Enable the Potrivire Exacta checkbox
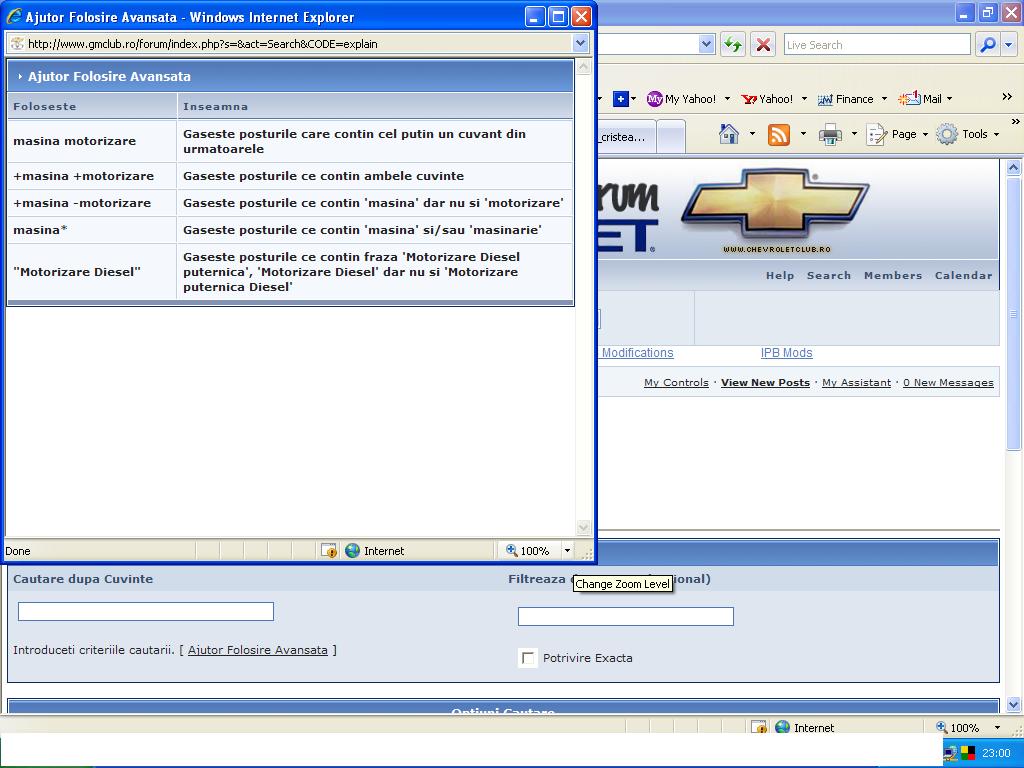The width and height of the screenshot is (1024, 768). pyautogui.click(x=528, y=658)
